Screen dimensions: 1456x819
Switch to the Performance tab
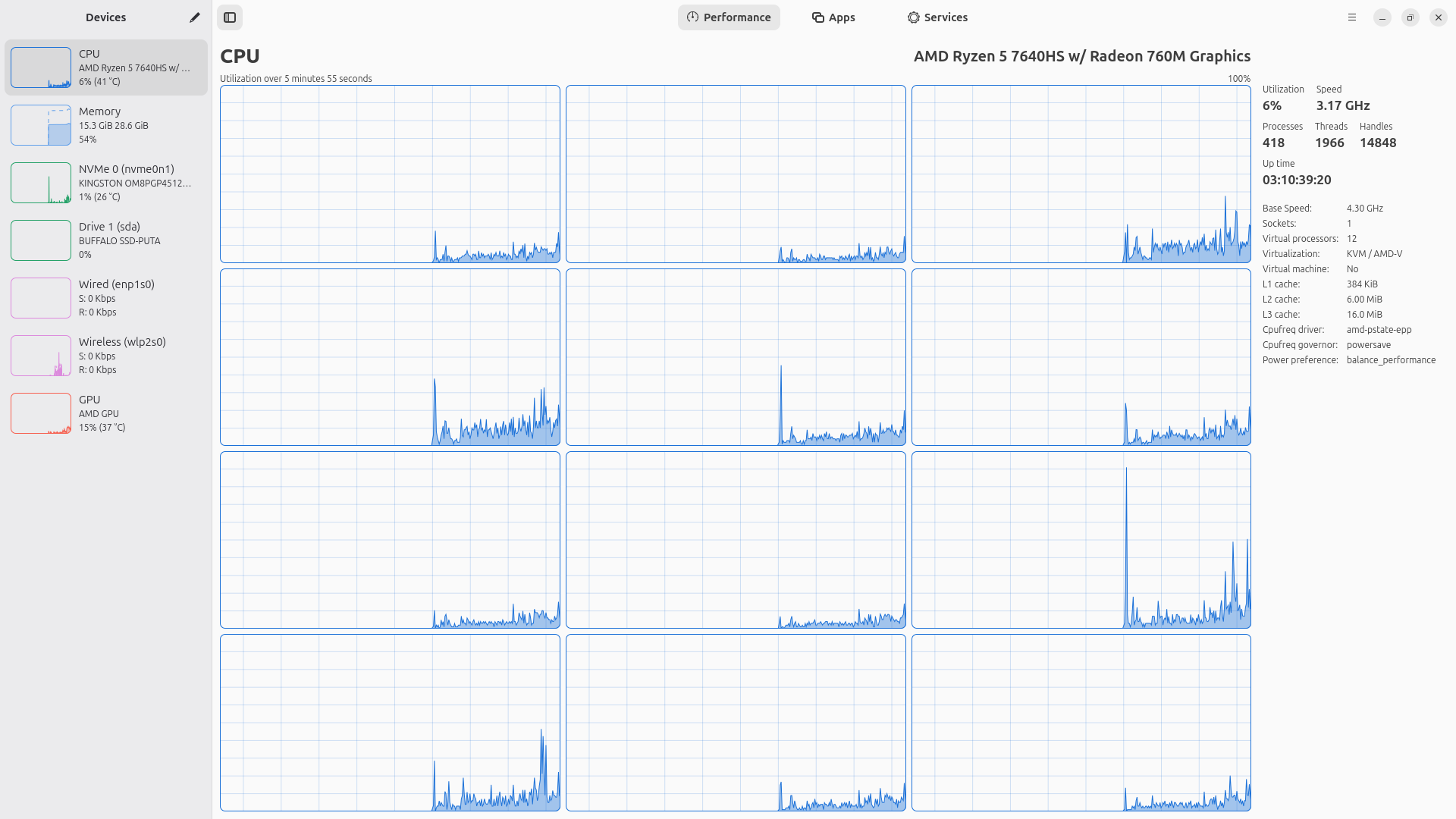[729, 17]
